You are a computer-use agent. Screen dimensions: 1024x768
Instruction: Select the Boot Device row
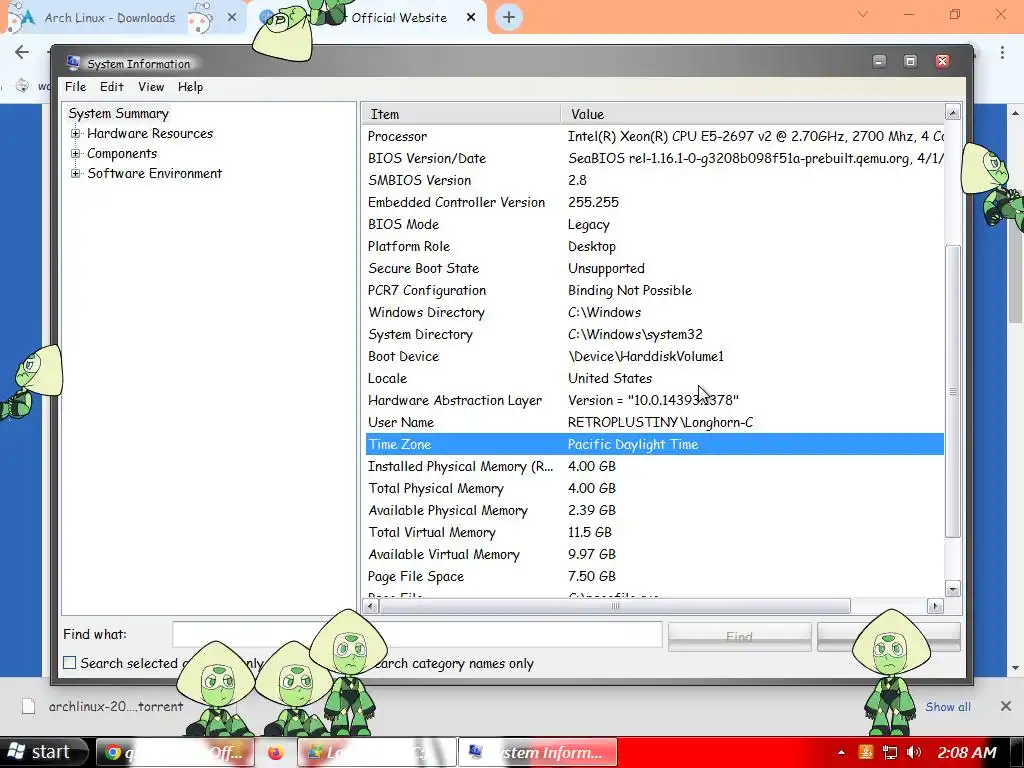pos(653,357)
